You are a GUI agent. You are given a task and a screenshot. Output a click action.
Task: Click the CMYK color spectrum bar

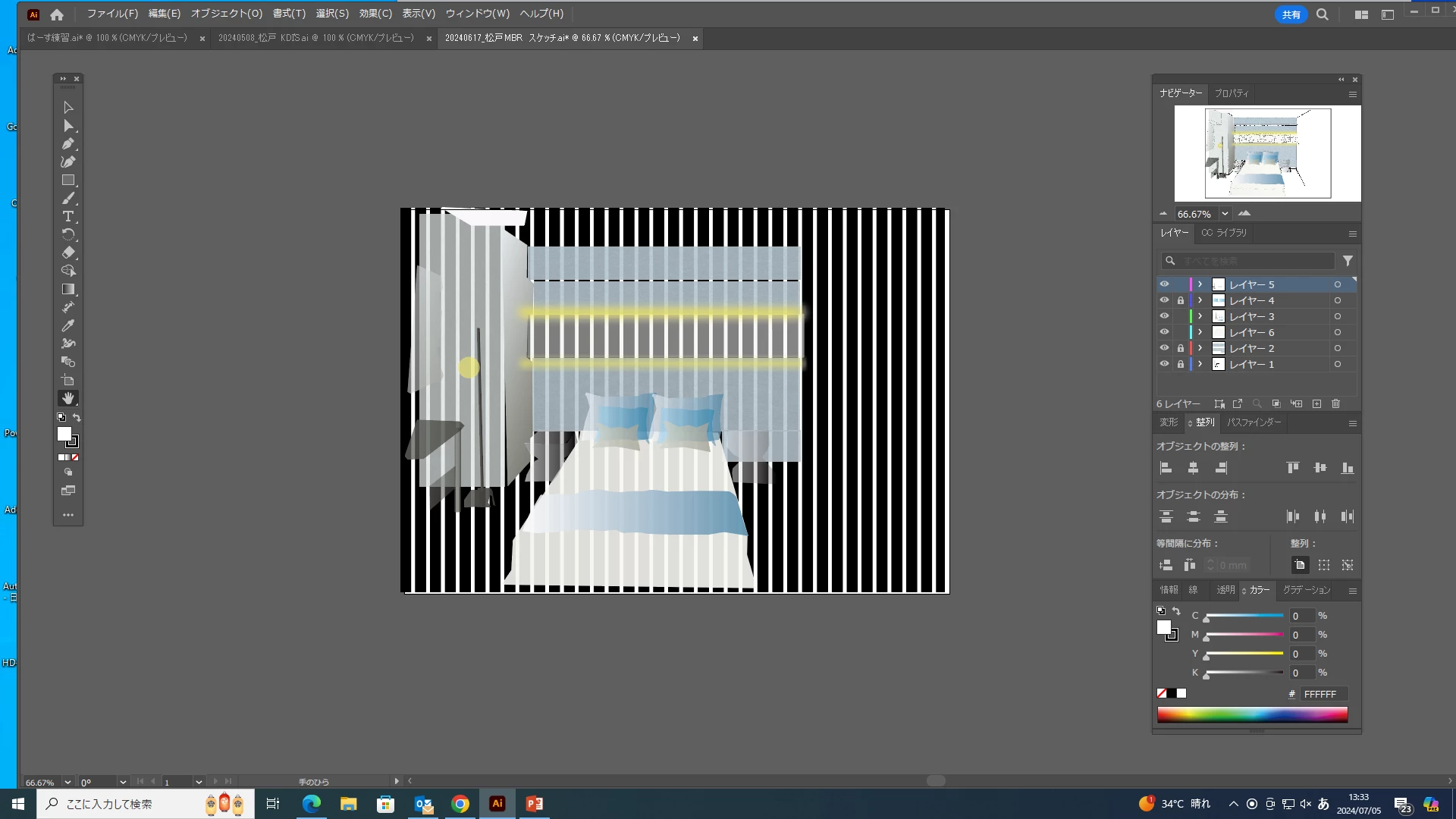click(x=1252, y=714)
